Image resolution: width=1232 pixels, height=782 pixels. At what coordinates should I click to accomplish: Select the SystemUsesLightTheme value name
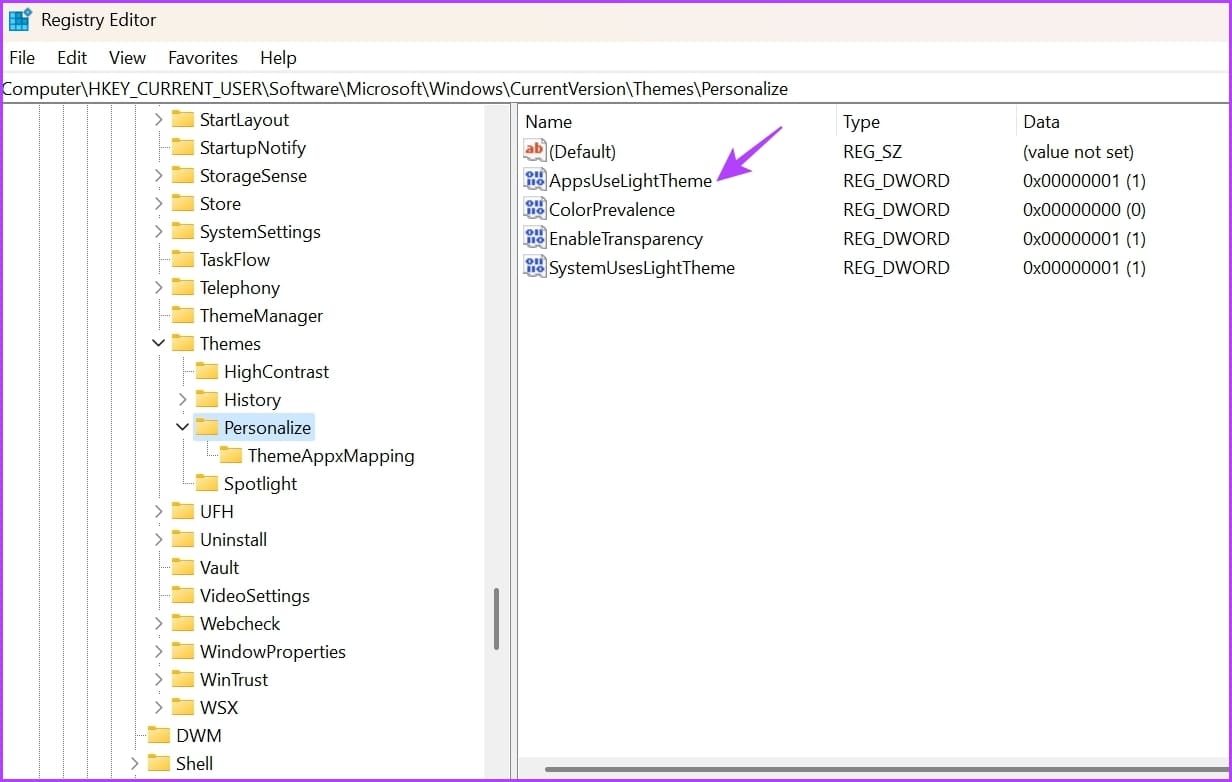click(x=642, y=268)
